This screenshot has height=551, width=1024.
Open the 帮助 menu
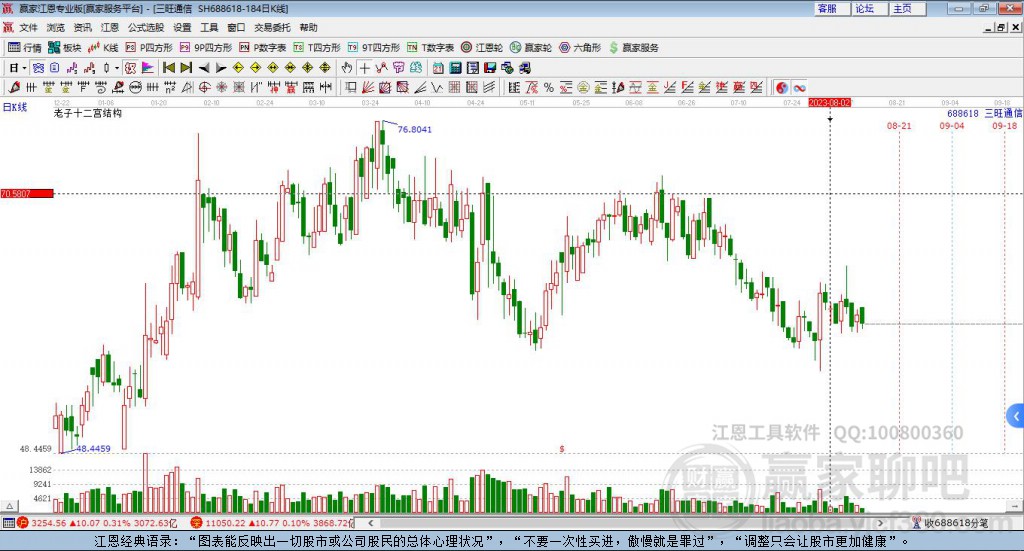308,27
